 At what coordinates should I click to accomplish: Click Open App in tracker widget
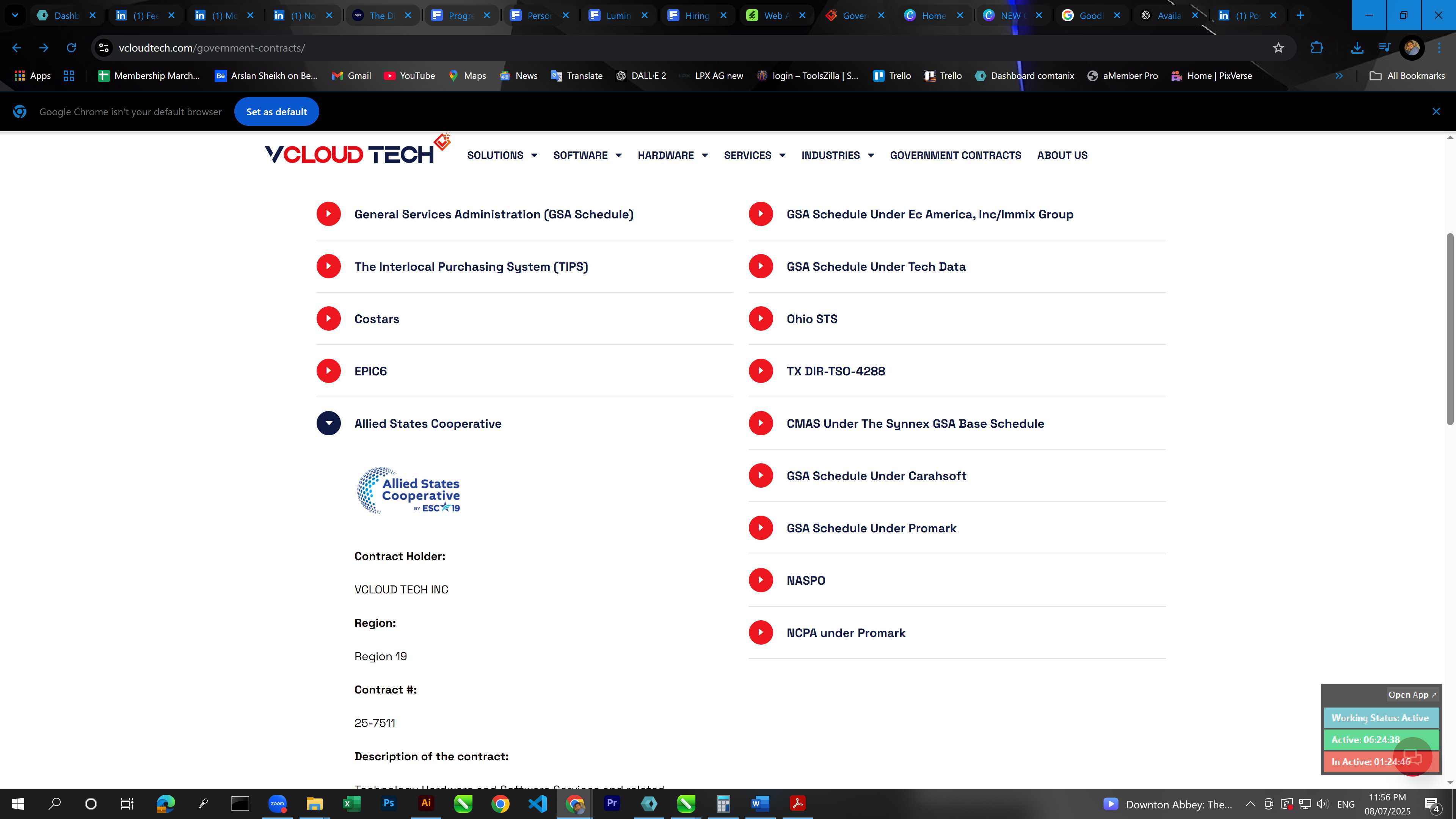click(1412, 695)
